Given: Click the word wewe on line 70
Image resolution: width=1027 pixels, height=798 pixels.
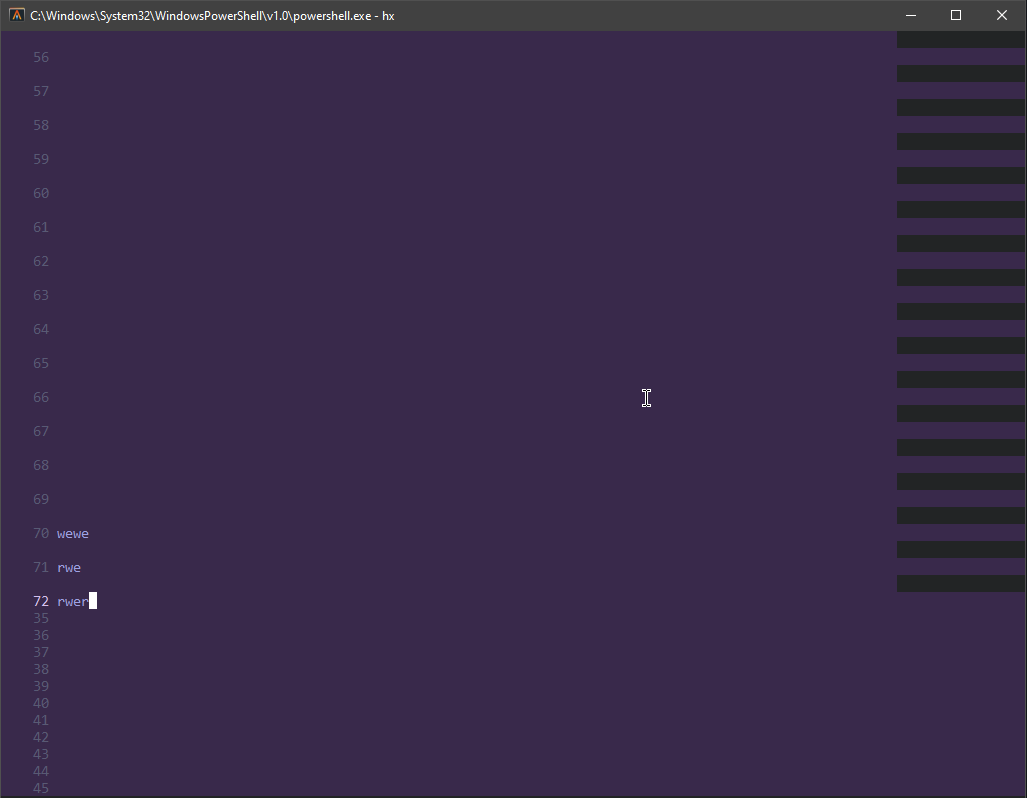Looking at the screenshot, I should pos(72,533).
